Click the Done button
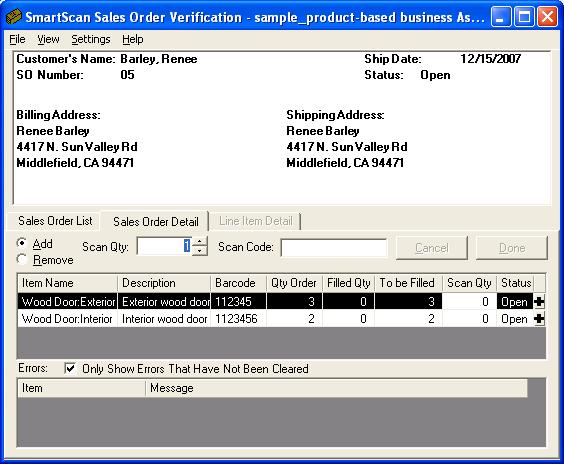 pyautogui.click(x=512, y=247)
